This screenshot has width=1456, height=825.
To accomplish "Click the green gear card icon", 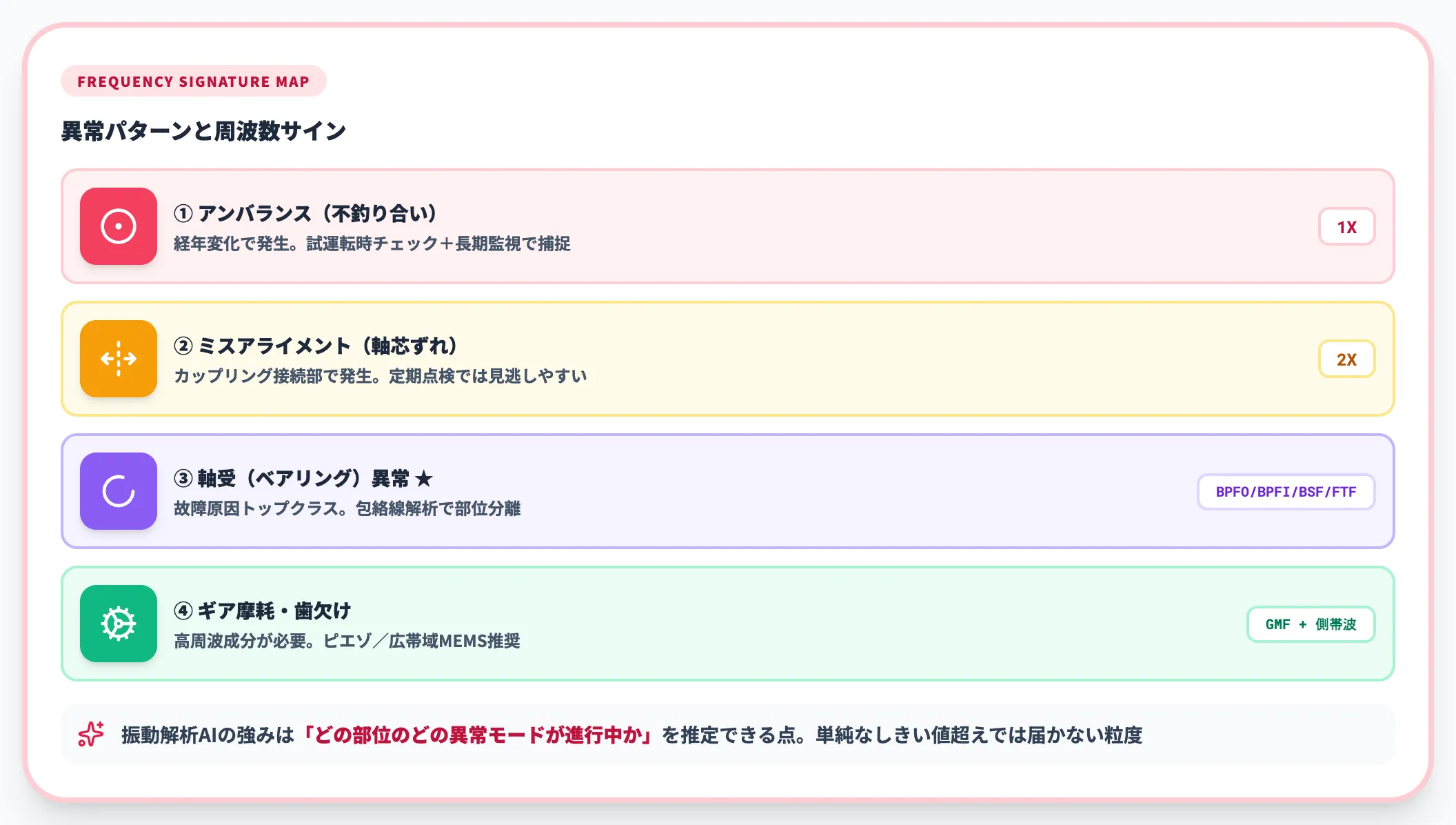I will point(118,624).
